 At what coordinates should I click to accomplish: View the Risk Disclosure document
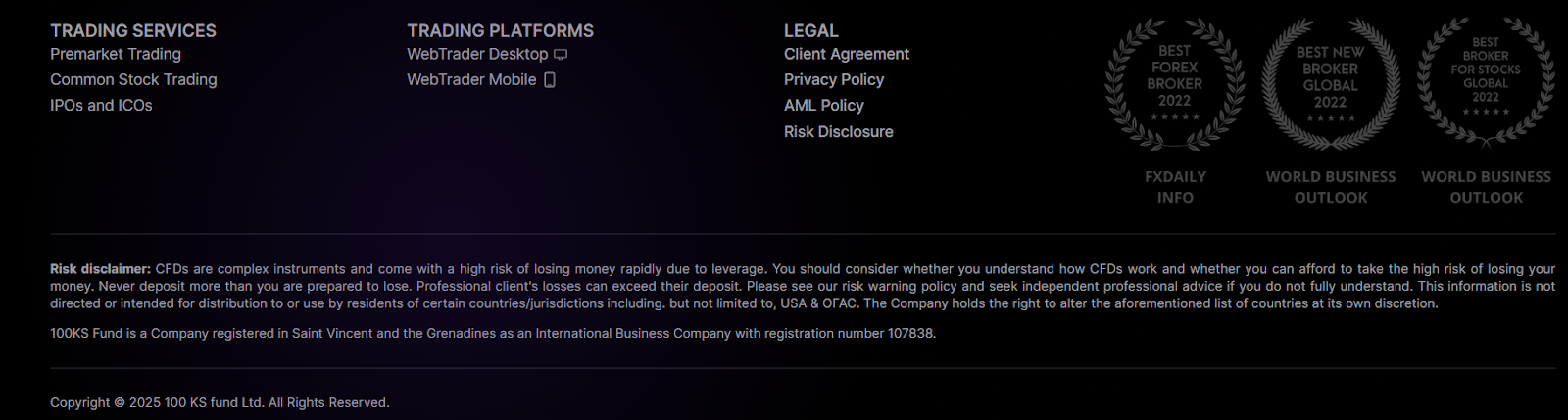[x=839, y=131]
